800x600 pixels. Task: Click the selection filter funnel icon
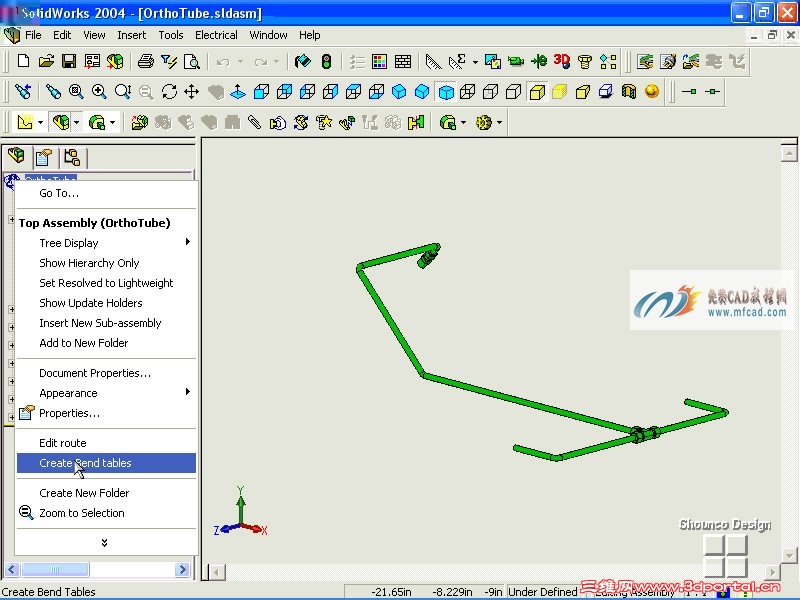coord(169,61)
